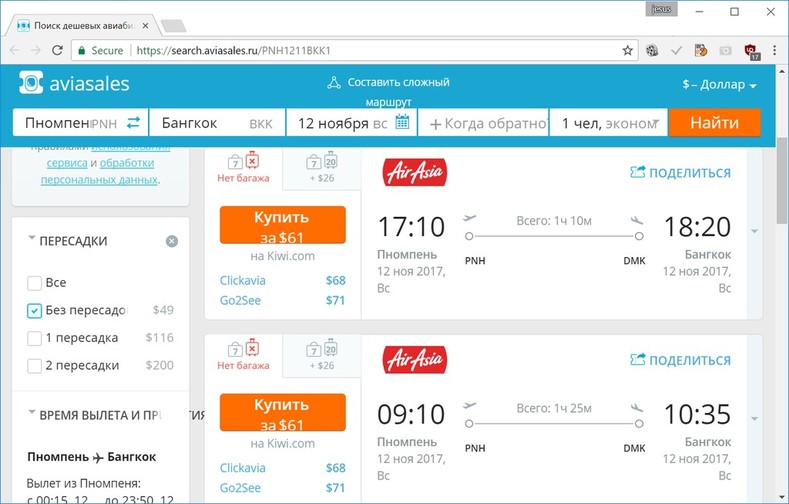The height and width of the screenshot is (504, 789).
Task: Open the departure date calendar icon
Action: (402, 122)
